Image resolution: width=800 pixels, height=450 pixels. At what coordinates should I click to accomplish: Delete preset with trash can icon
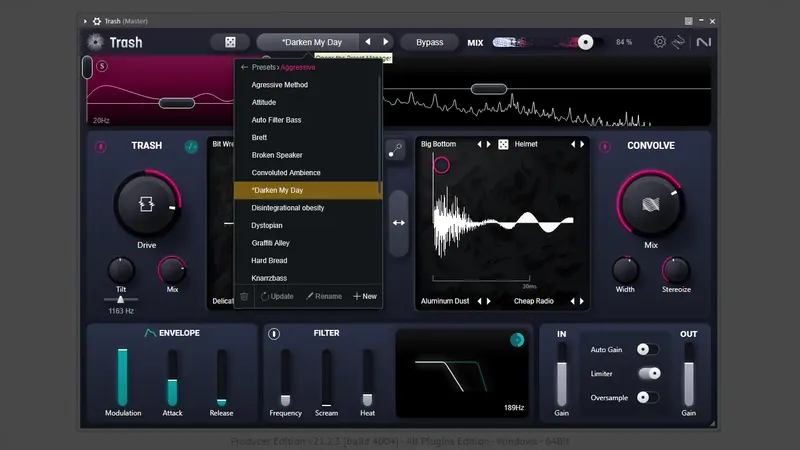coord(244,296)
